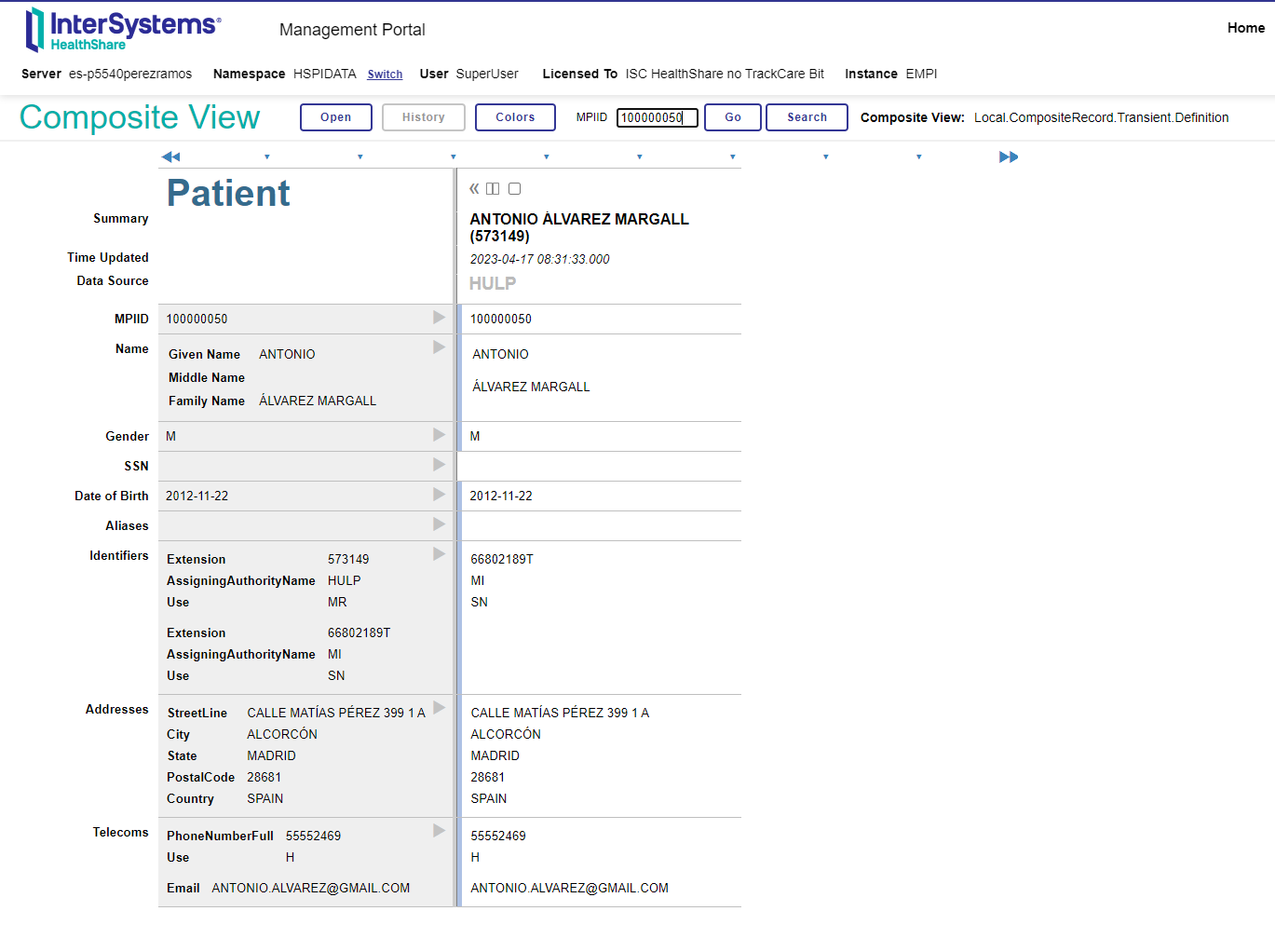Click the arrow icon in the Addresses row
1275x952 pixels.
click(439, 708)
